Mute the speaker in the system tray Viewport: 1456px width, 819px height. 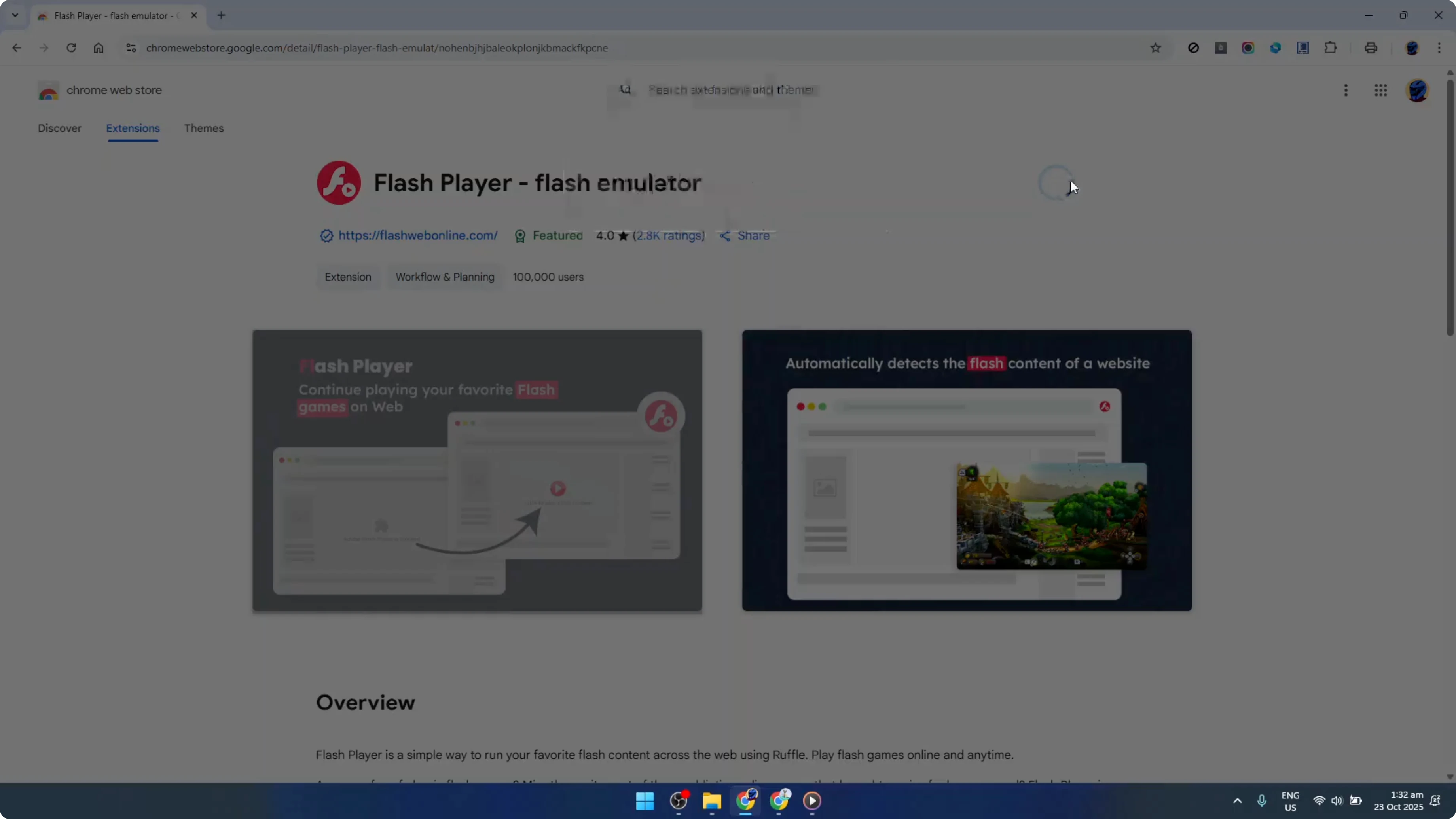click(1337, 801)
